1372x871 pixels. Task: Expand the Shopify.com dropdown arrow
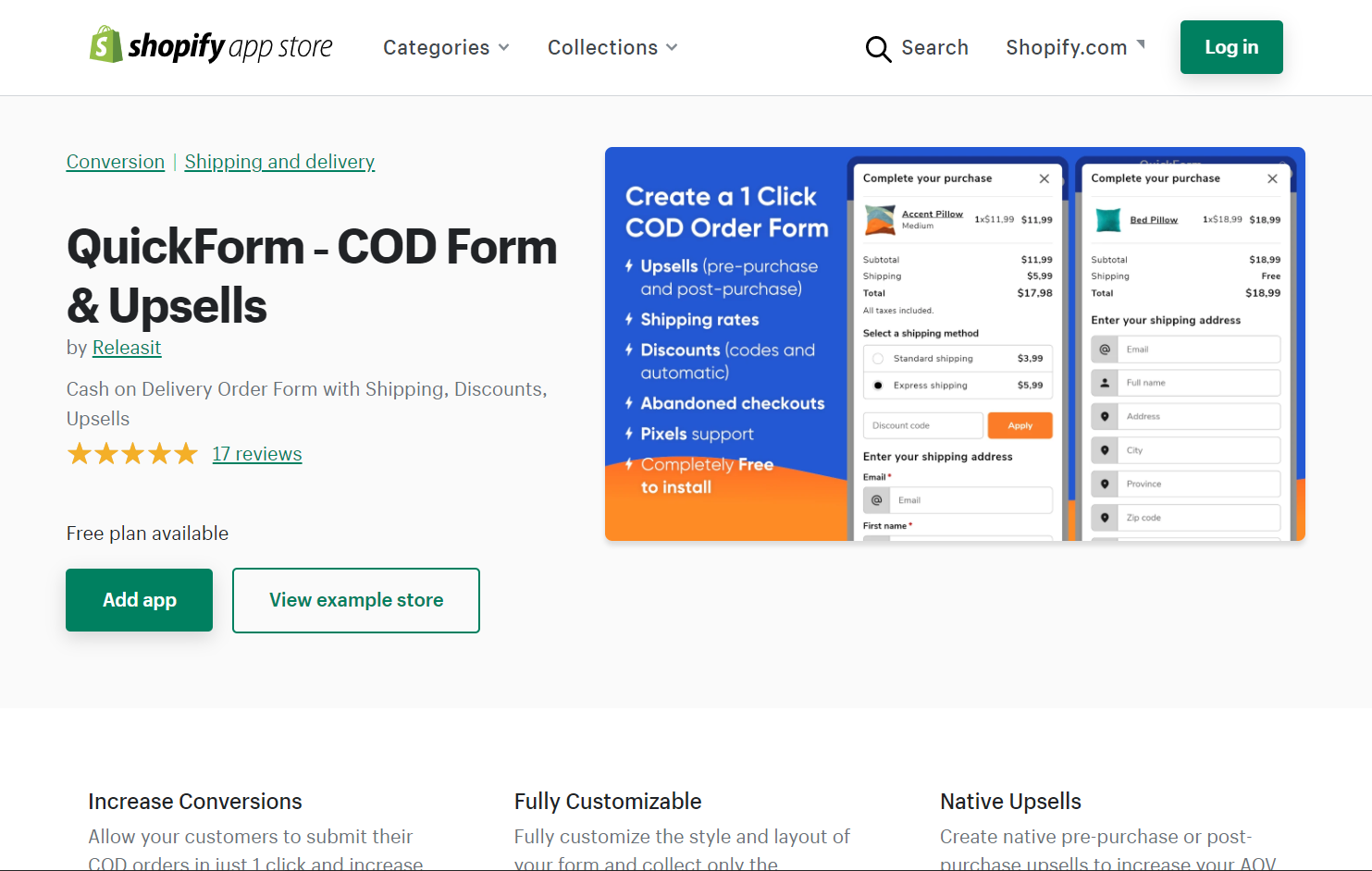(x=1142, y=41)
